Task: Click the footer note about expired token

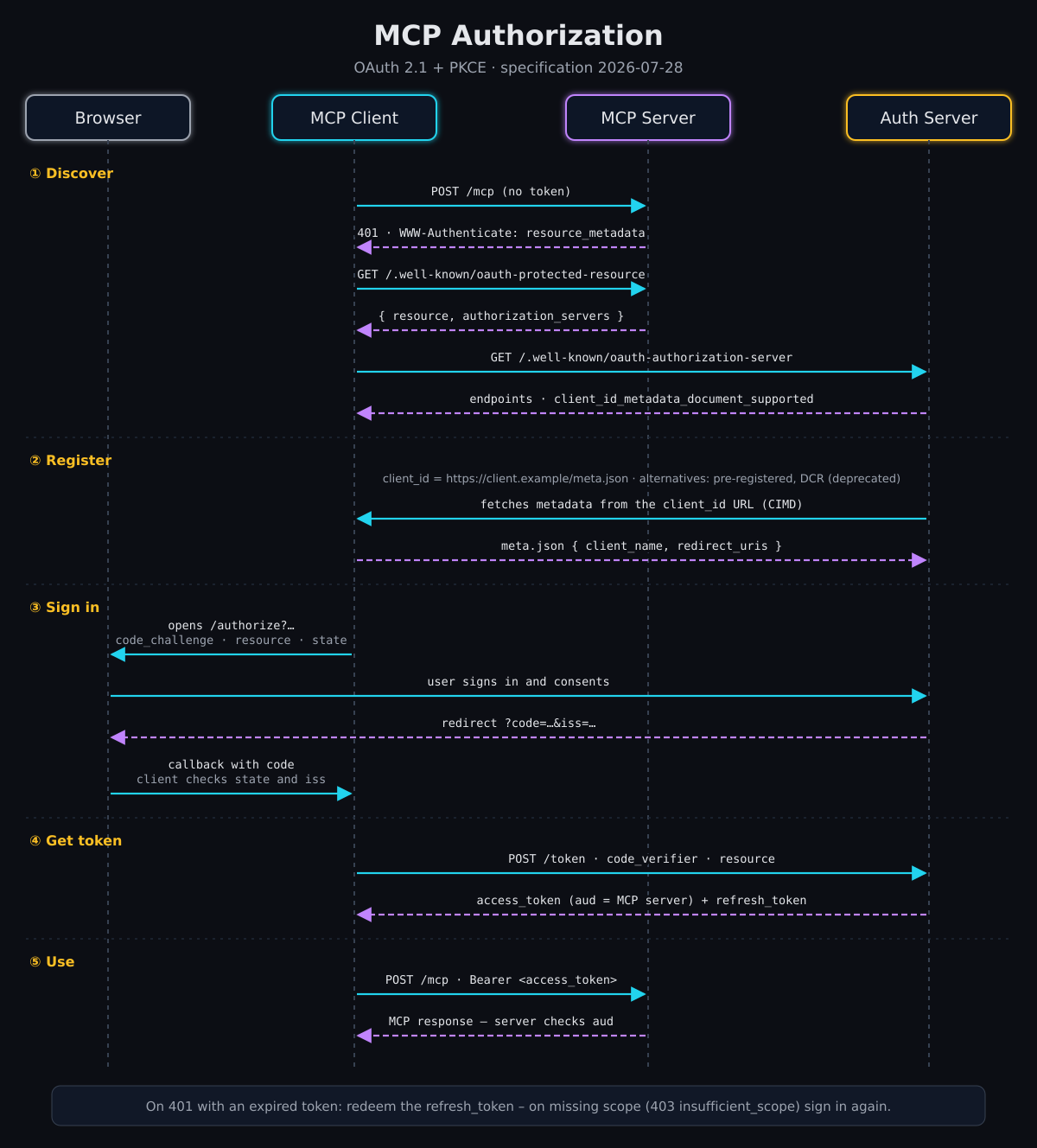Action: [518, 1106]
